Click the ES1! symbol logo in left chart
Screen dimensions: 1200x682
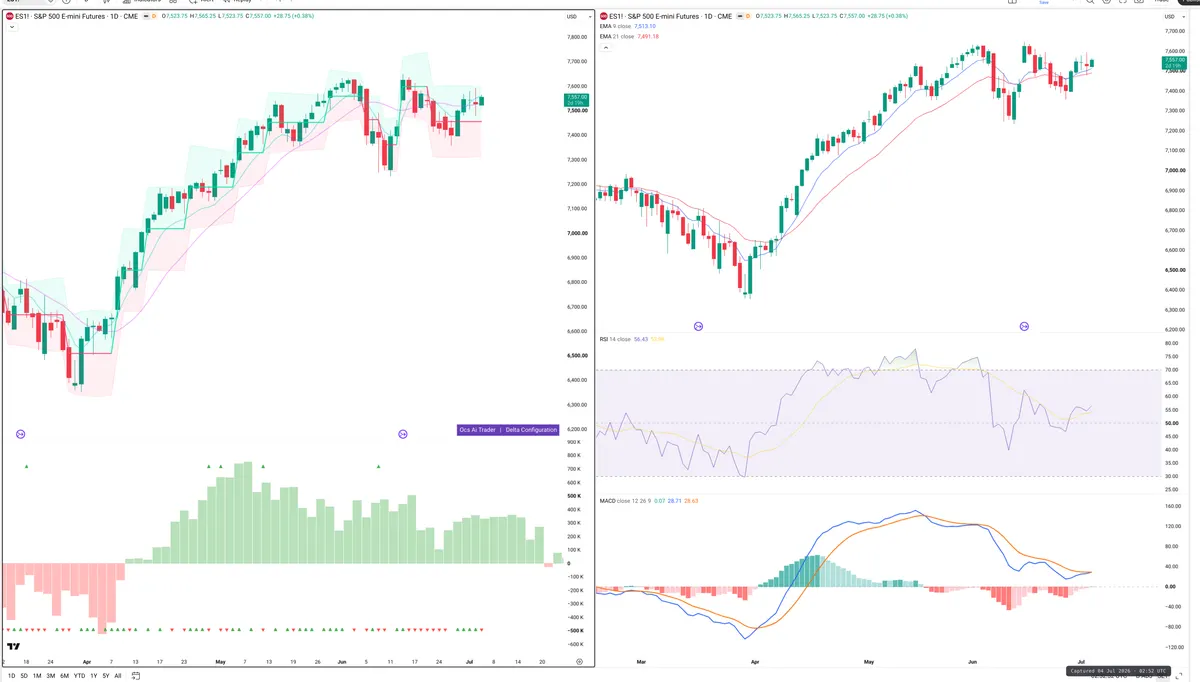[x=9, y=16]
